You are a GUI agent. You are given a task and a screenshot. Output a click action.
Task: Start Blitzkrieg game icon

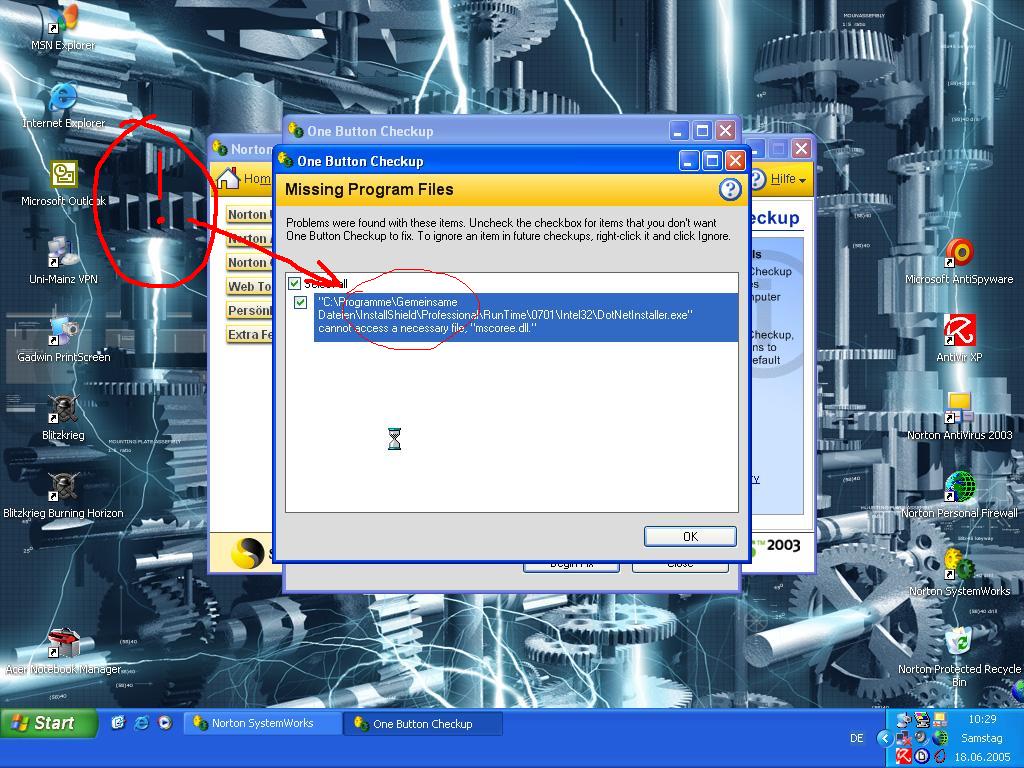(63, 418)
